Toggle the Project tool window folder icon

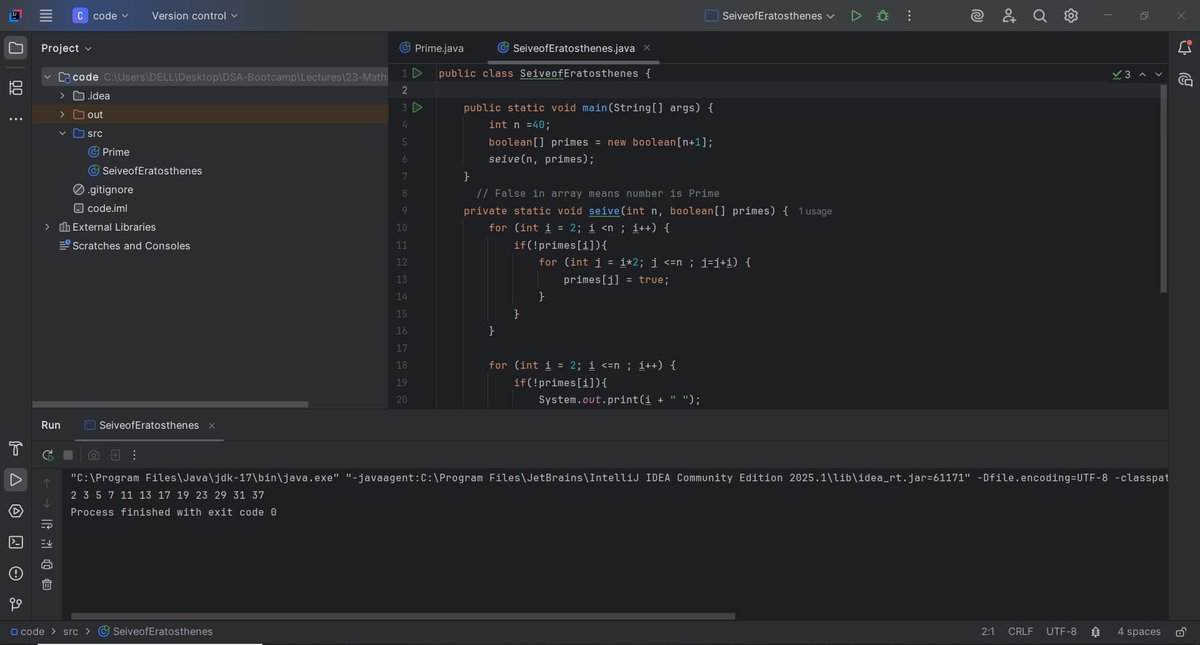point(16,48)
